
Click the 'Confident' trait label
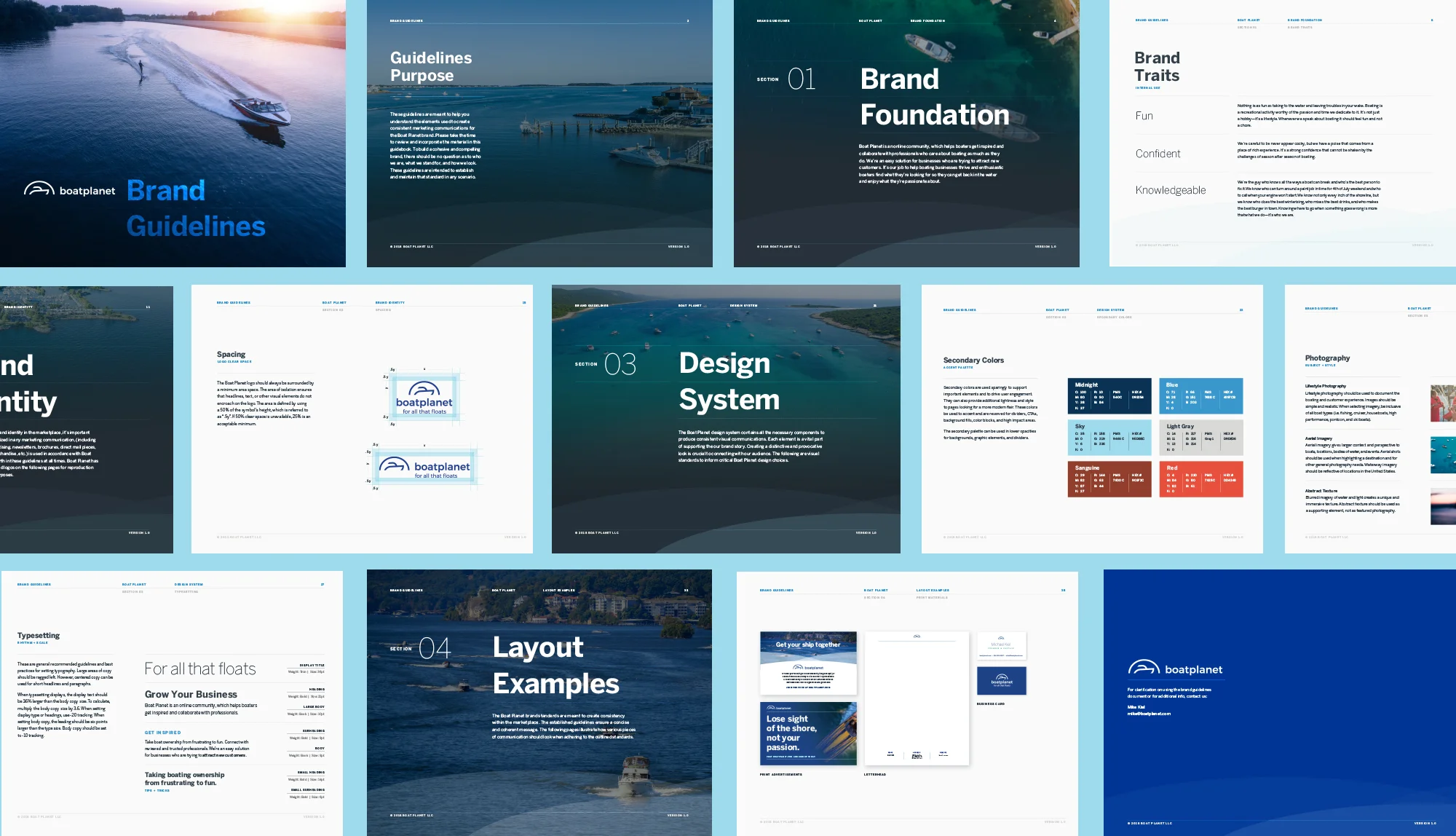[1158, 154]
